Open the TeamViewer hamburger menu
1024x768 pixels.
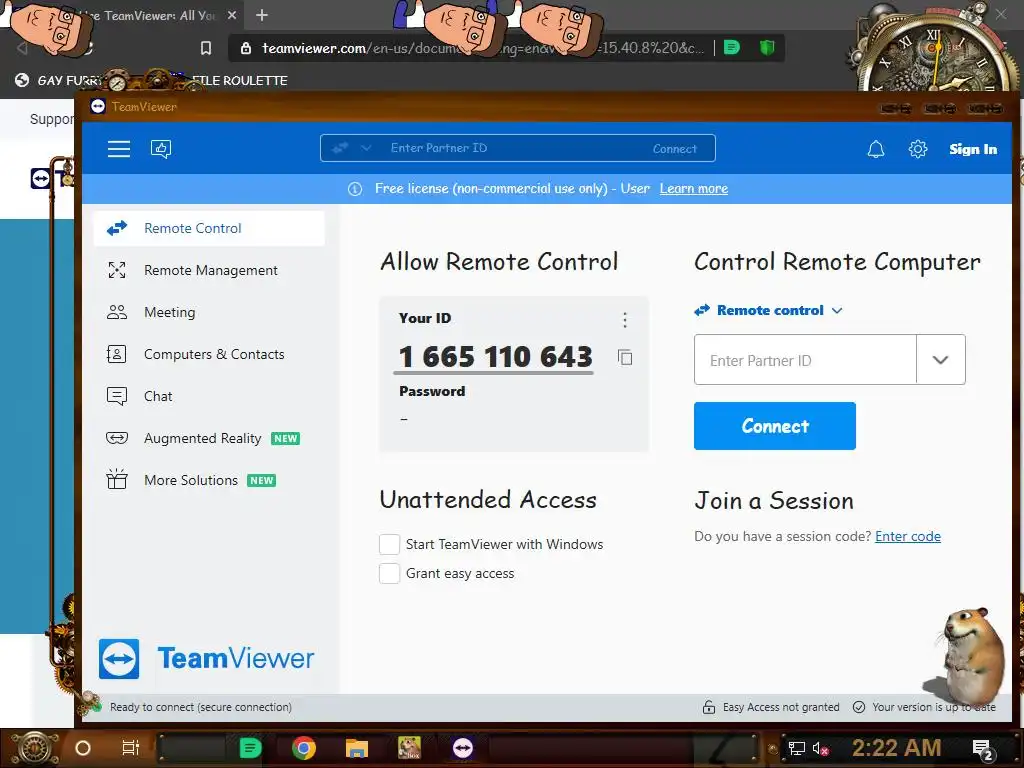(119, 149)
